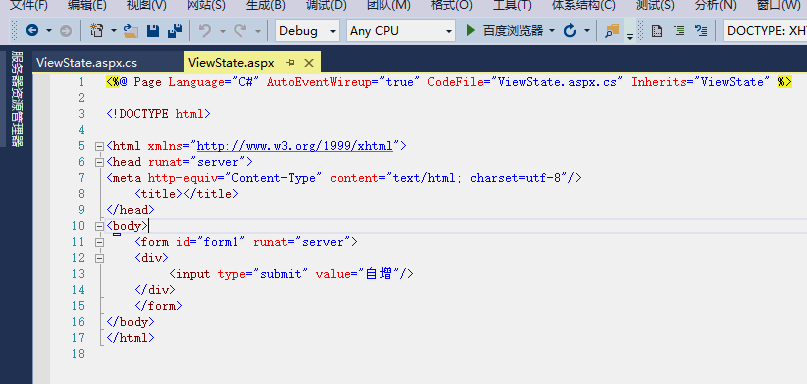Collapse the html element at line 5
Viewport: 807px width, 384px height.
tap(99, 146)
